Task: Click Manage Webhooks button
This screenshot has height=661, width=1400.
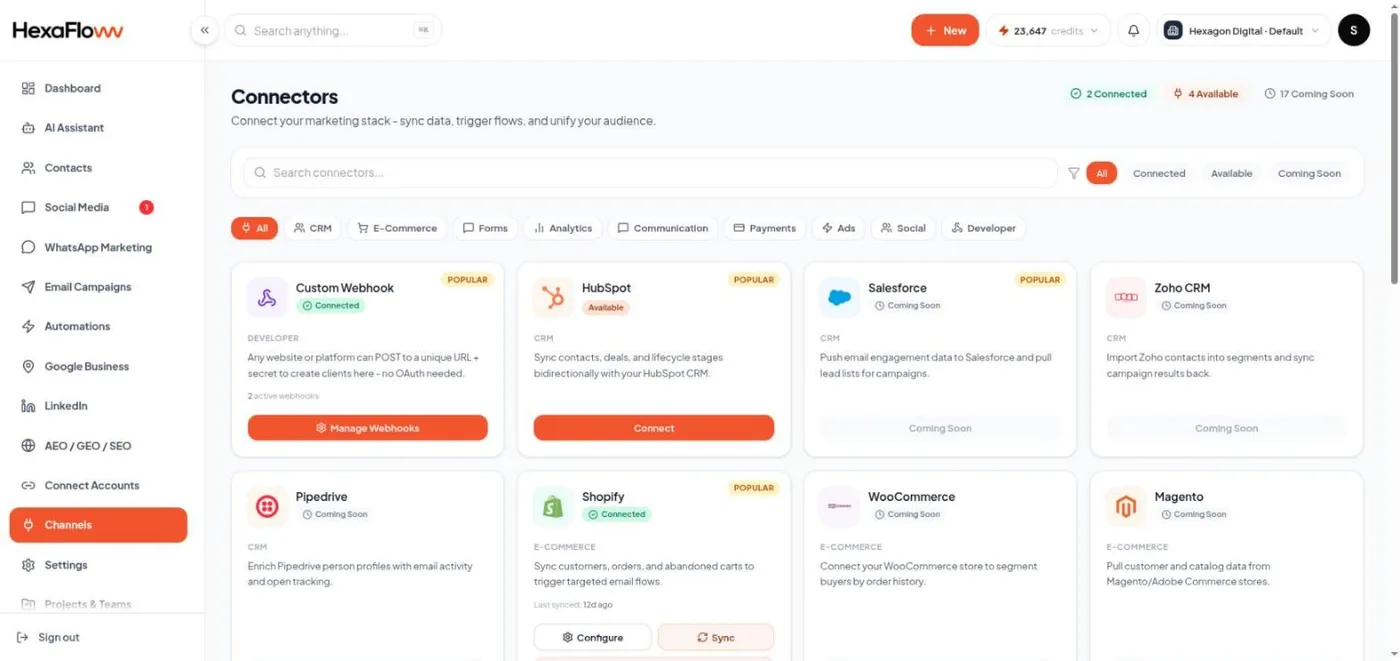Action: pyautogui.click(x=368, y=428)
